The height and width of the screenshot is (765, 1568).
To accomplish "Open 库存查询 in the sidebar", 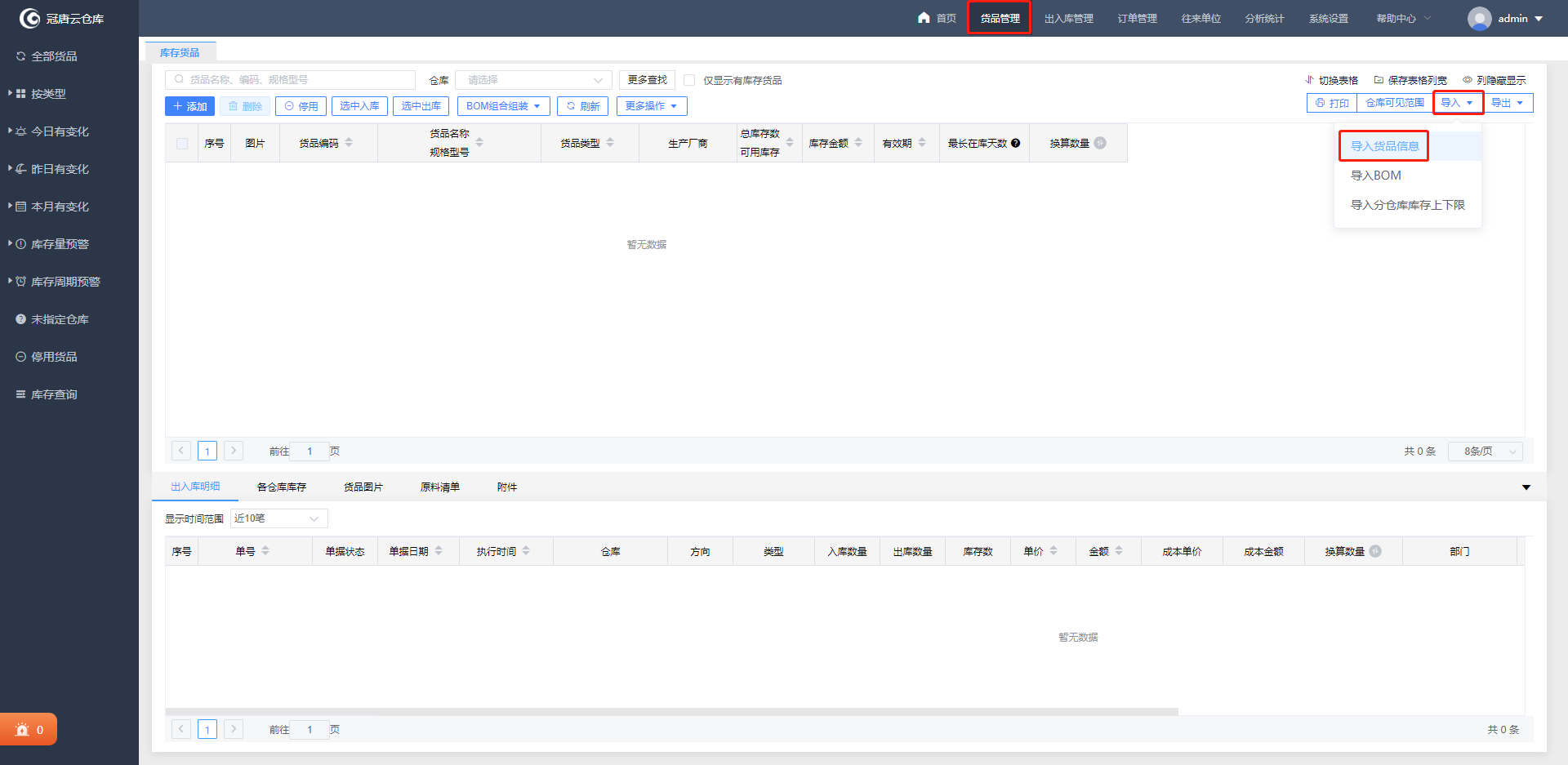I will click(54, 394).
